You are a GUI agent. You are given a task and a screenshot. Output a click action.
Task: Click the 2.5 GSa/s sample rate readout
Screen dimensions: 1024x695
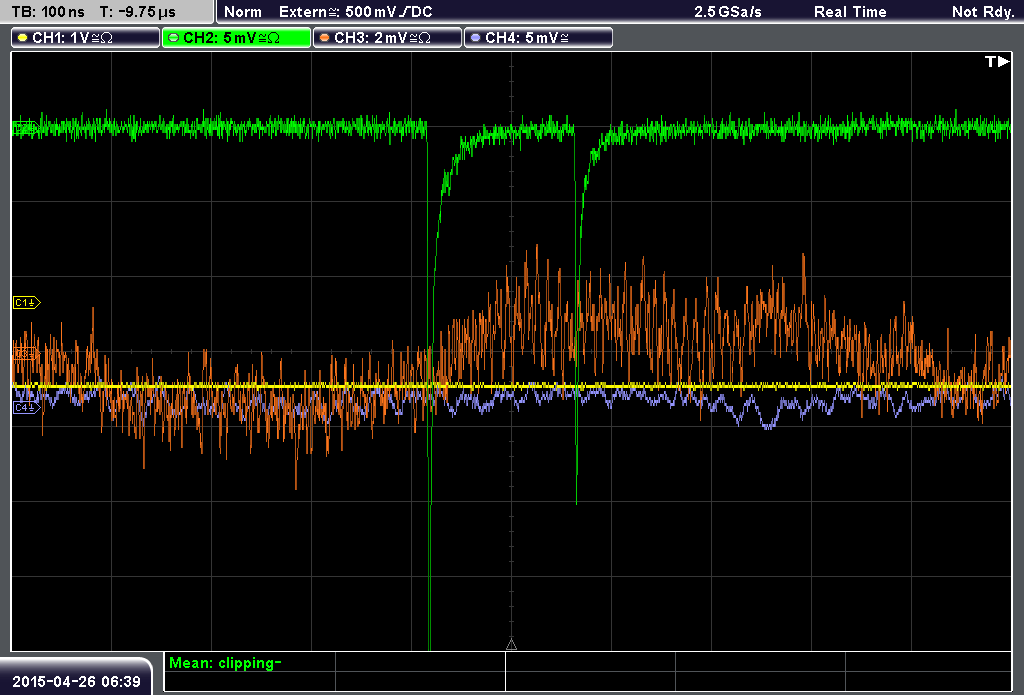pyautogui.click(x=728, y=12)
